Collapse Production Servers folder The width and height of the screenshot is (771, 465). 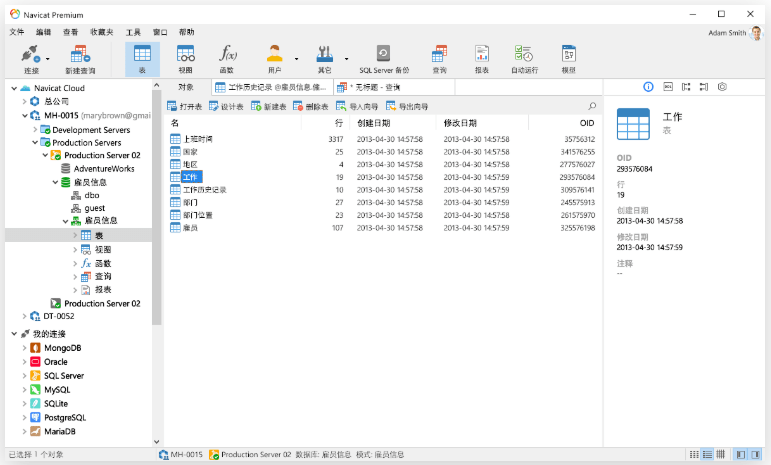[x=35, y=143]
